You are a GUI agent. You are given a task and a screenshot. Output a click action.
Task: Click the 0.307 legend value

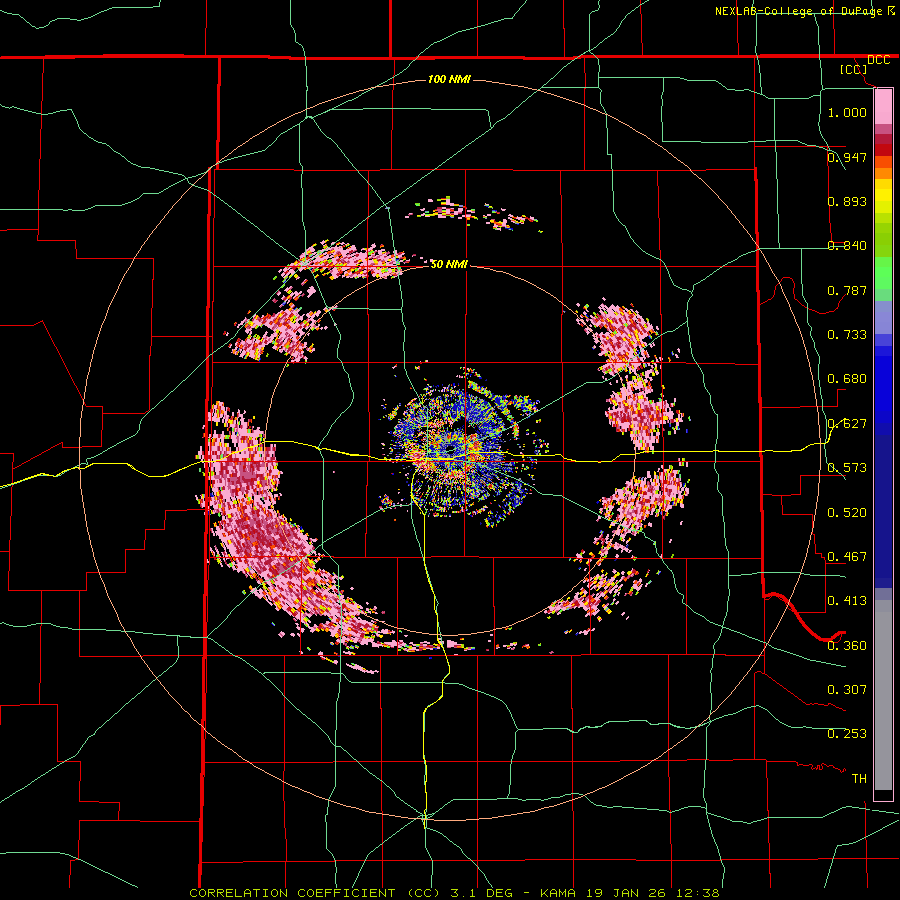847,690
